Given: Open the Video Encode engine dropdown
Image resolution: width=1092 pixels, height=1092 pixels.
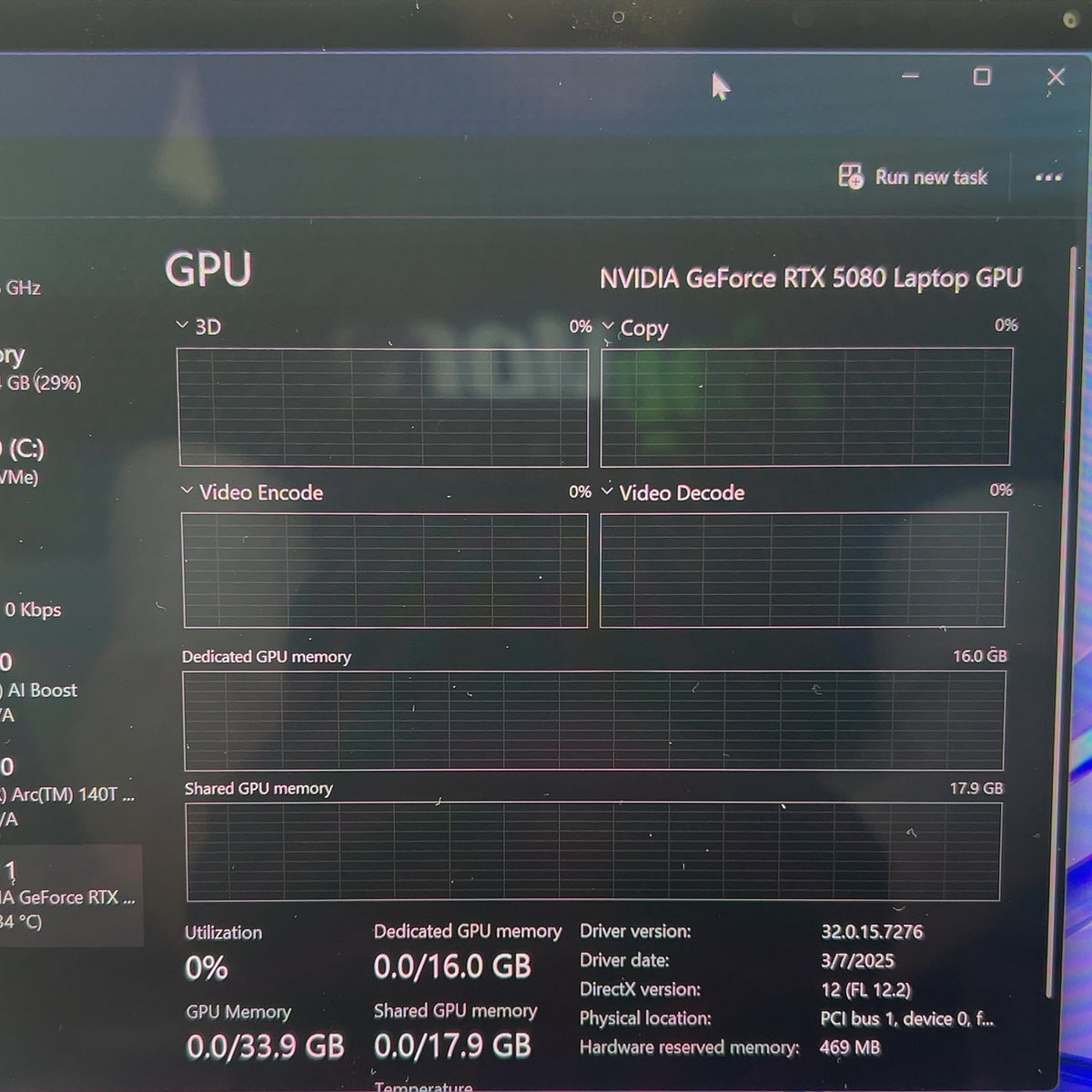Looking at the screenshot, I should (x=187, y=491).
